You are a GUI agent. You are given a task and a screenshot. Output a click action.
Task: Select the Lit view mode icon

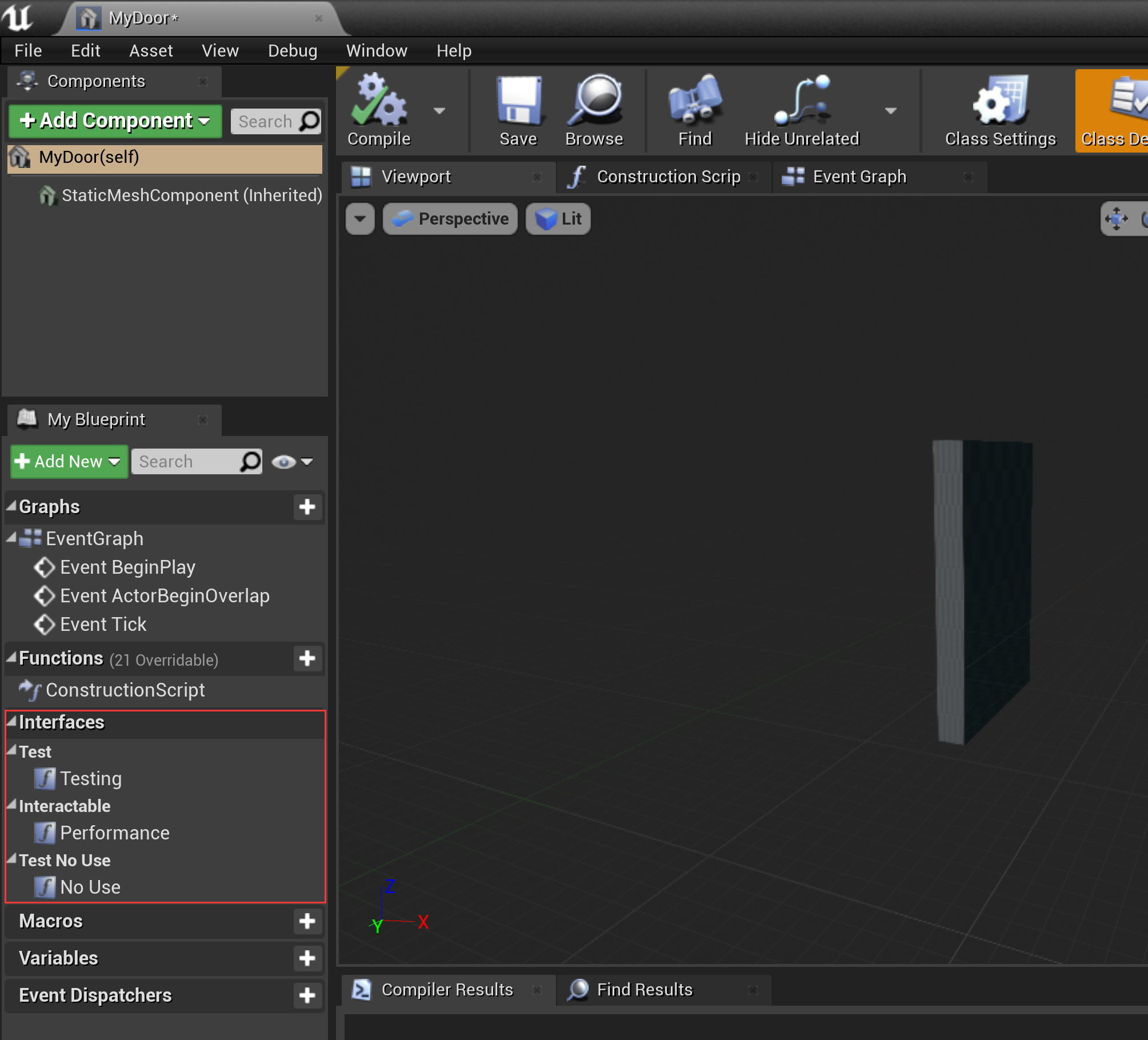click(x=558, y=218)
